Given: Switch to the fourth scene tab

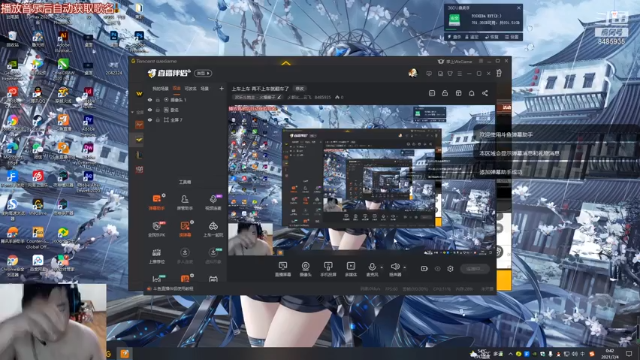Looking at the screenshot, I should [205, 89].
